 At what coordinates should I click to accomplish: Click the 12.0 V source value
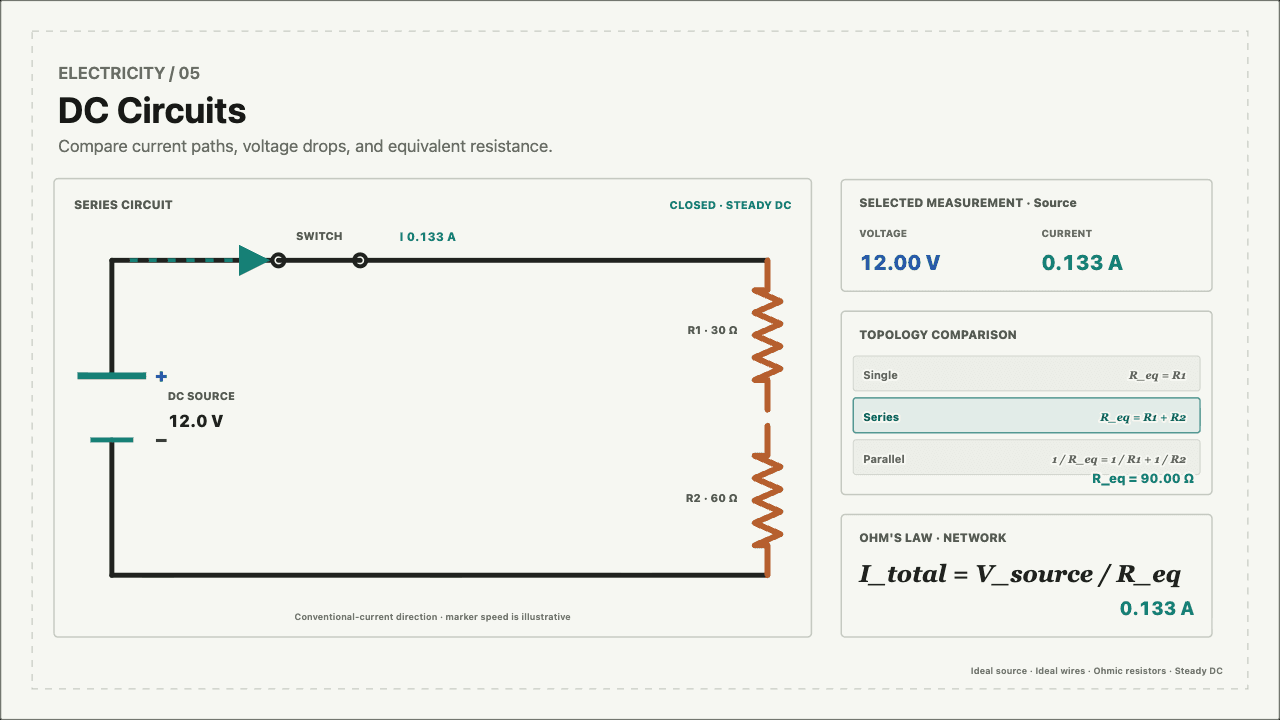click(x=196, y=421)
